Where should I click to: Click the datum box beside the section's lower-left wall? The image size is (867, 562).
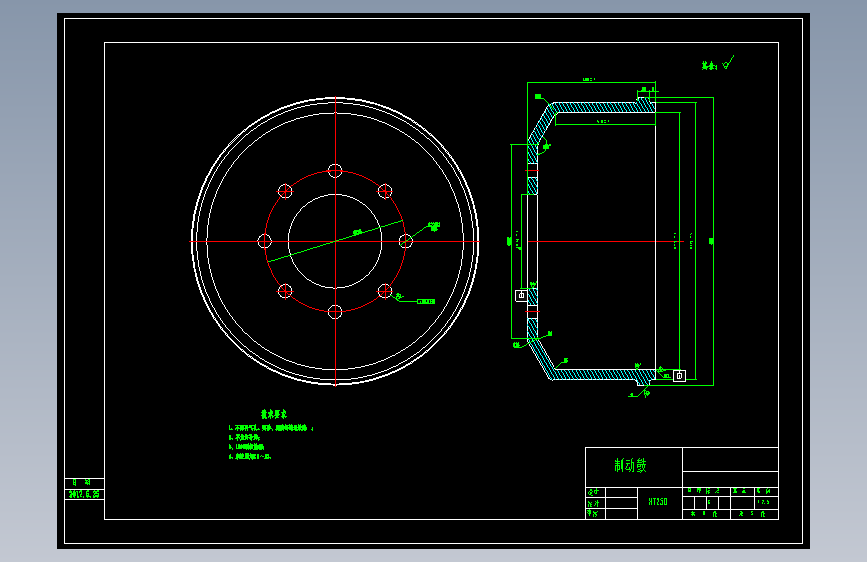[521, 295]
